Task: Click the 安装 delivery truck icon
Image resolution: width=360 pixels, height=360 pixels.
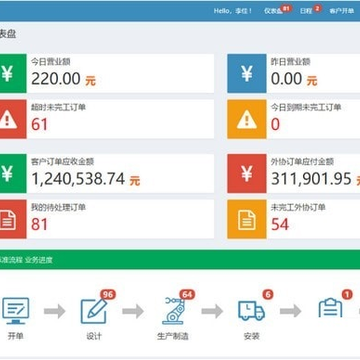Action: click(x=251, y=311)
